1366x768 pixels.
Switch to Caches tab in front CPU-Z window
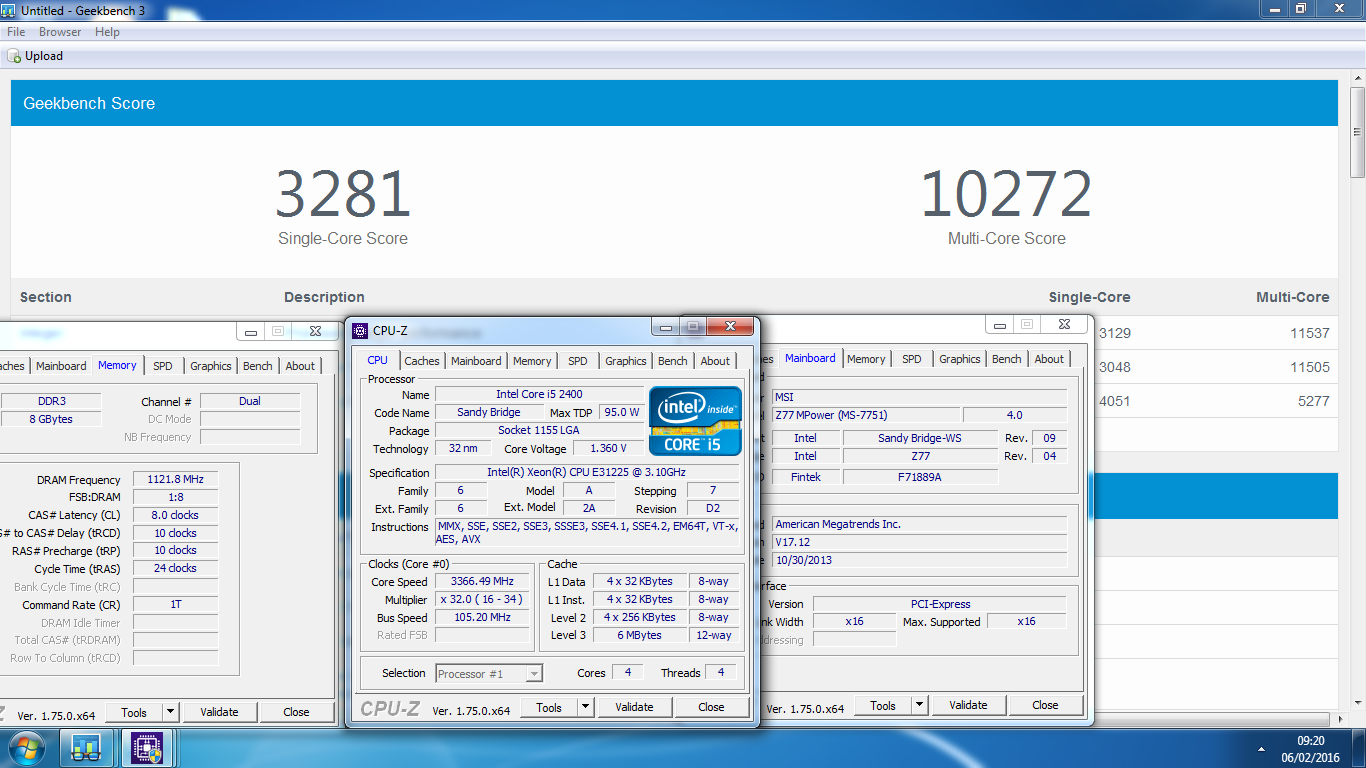[422, 361]
